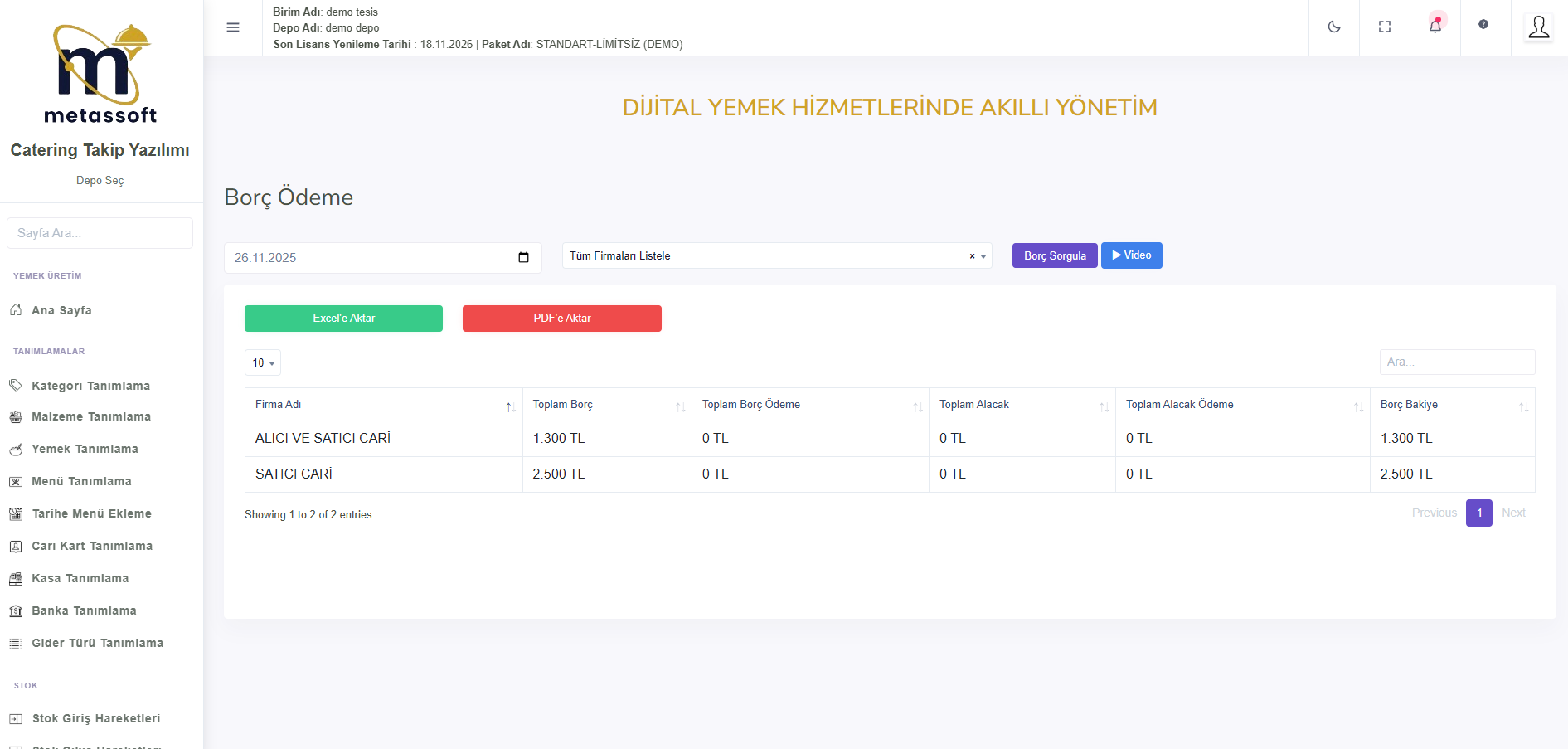The width and height of the screenshot is (1568, 749).
Task: Focus the table Ara search field
Action: tap(1456, 362)
